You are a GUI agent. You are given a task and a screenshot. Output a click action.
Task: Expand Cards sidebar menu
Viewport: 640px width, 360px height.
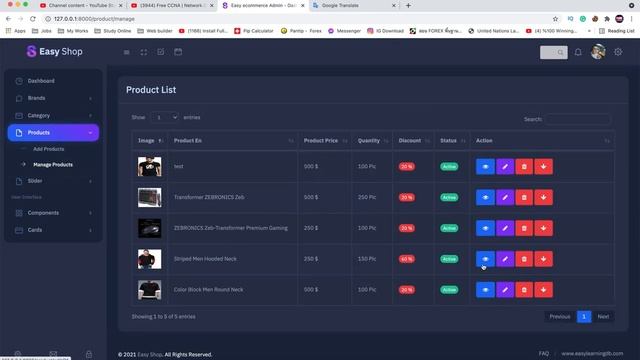click(x=53, y=230)
